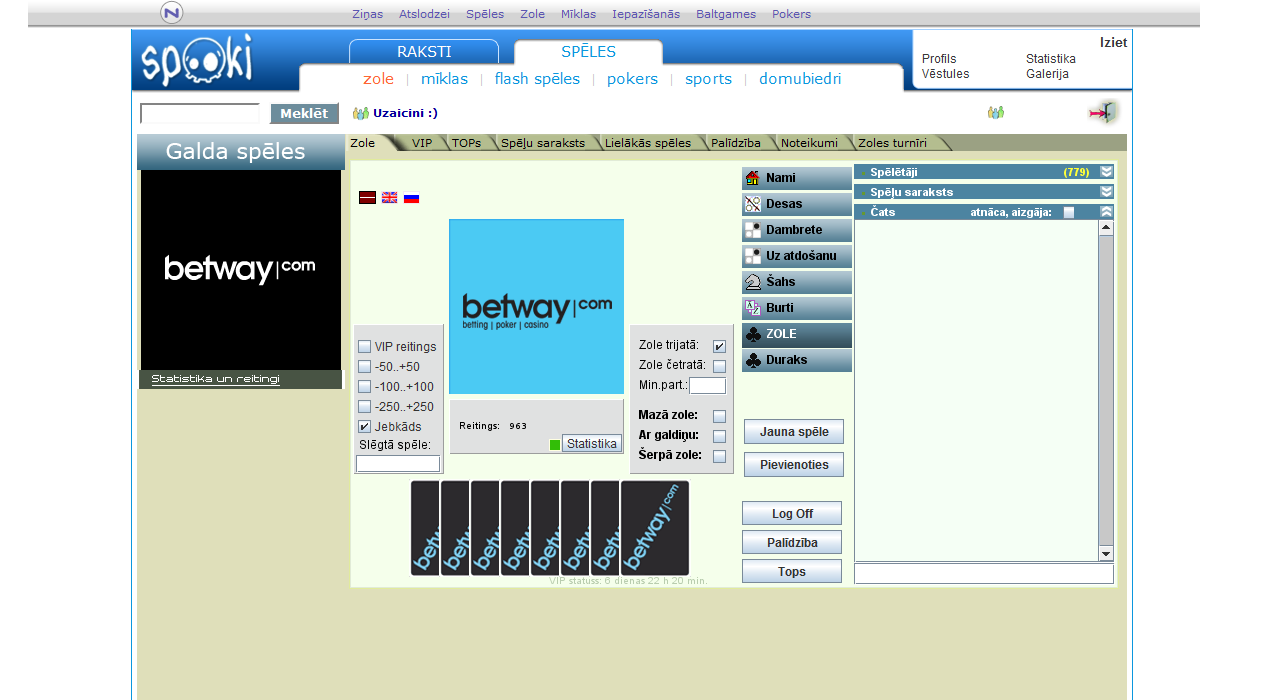Go to sports submenu item
1280x700 pixels.
point(708,79)
